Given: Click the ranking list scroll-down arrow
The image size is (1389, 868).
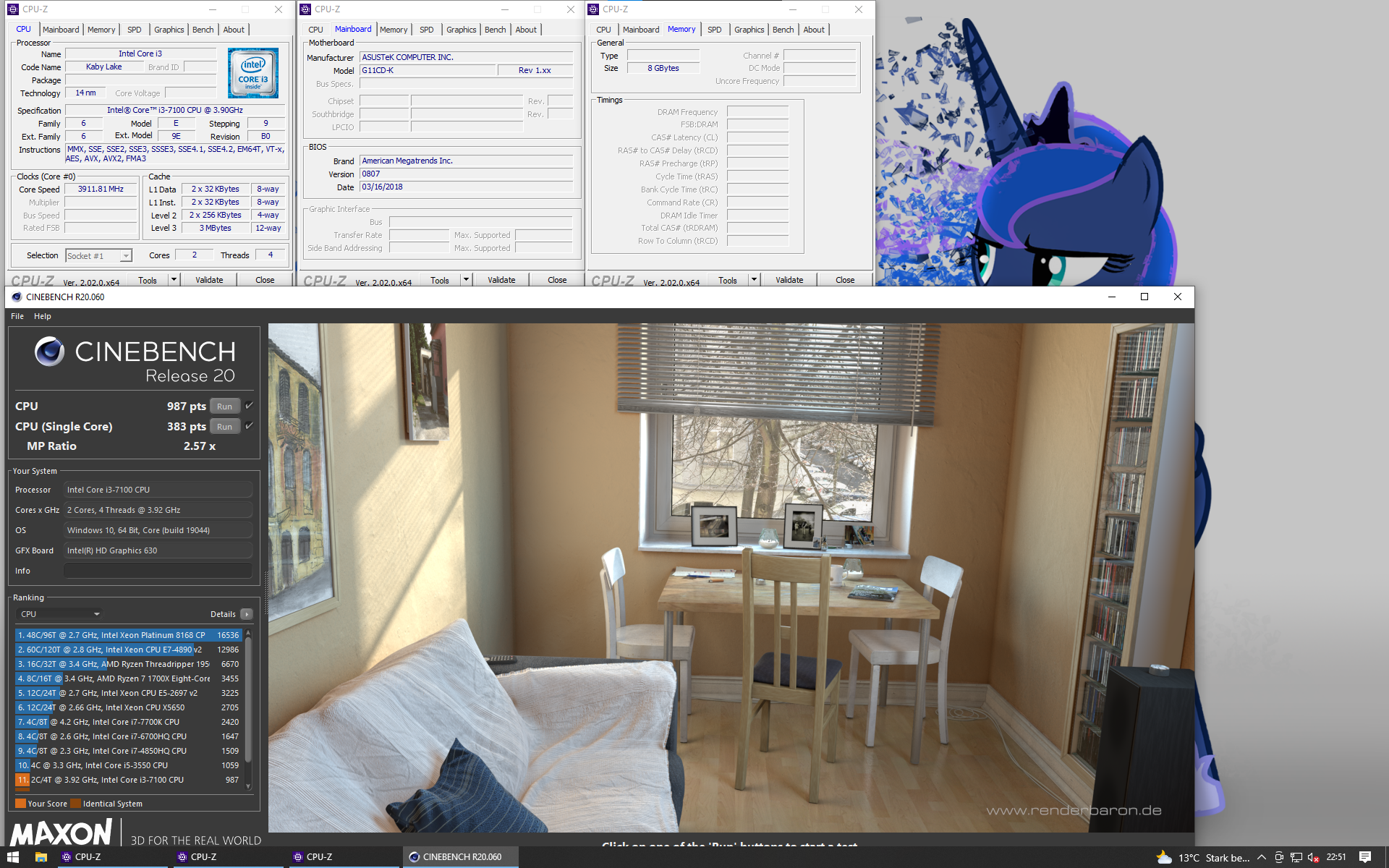Looking at the screenshot, I should click(x=248, y=786).
